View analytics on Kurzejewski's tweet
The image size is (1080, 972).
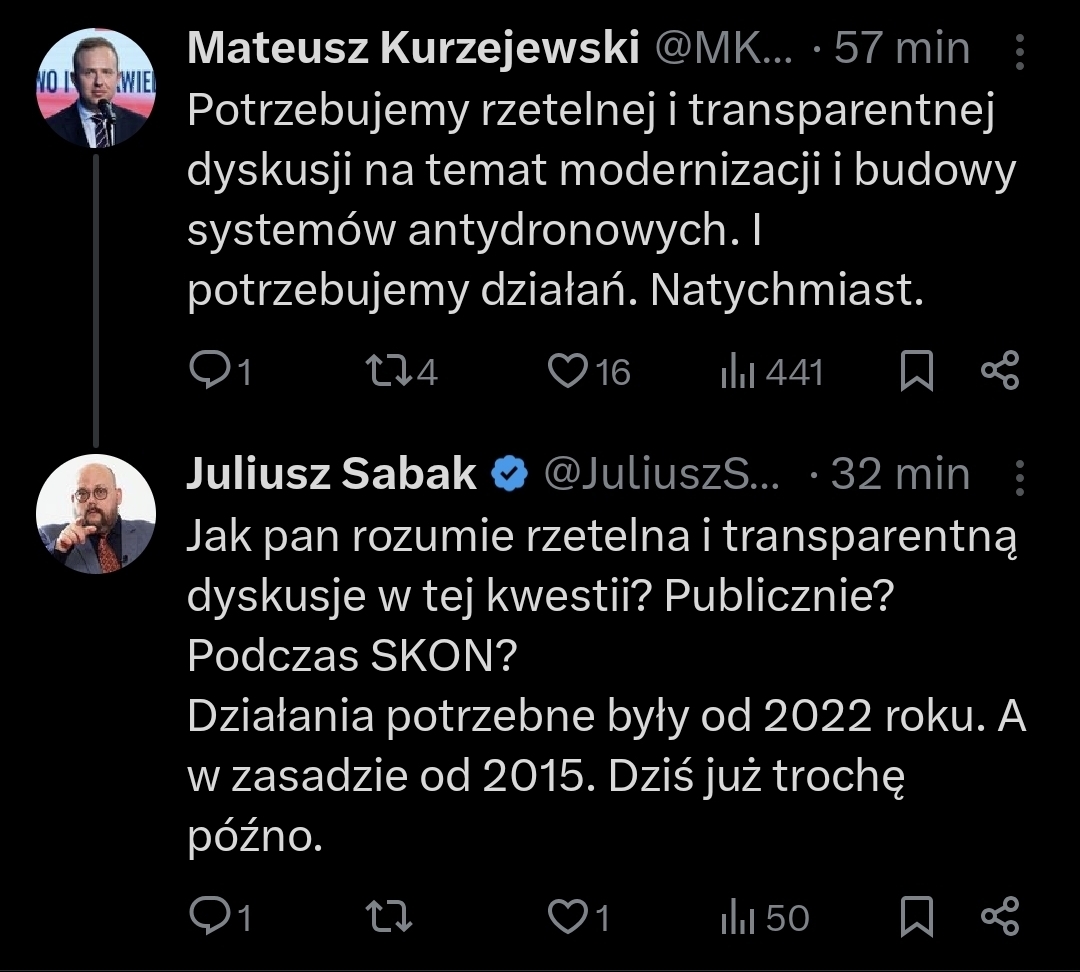(x=735, y=372)
